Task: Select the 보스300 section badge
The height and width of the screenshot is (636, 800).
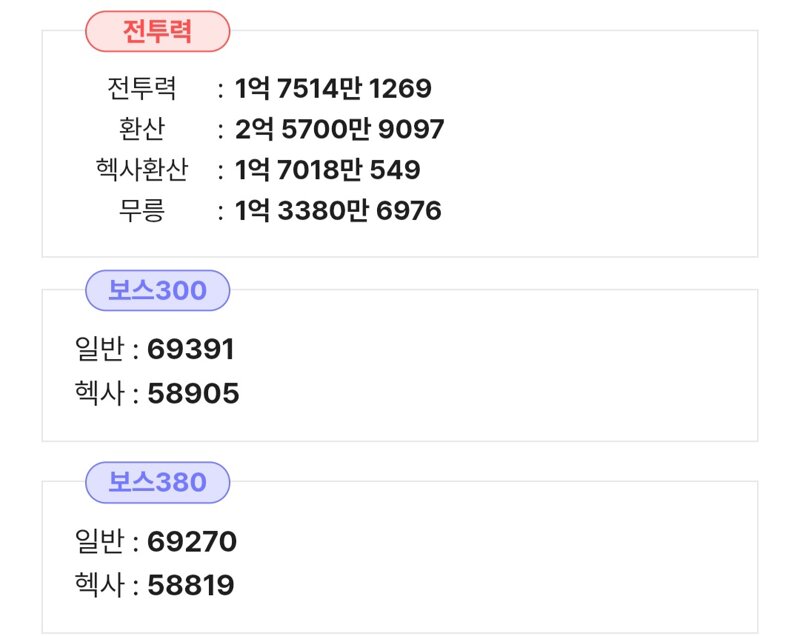Action: tap(157, 290)
